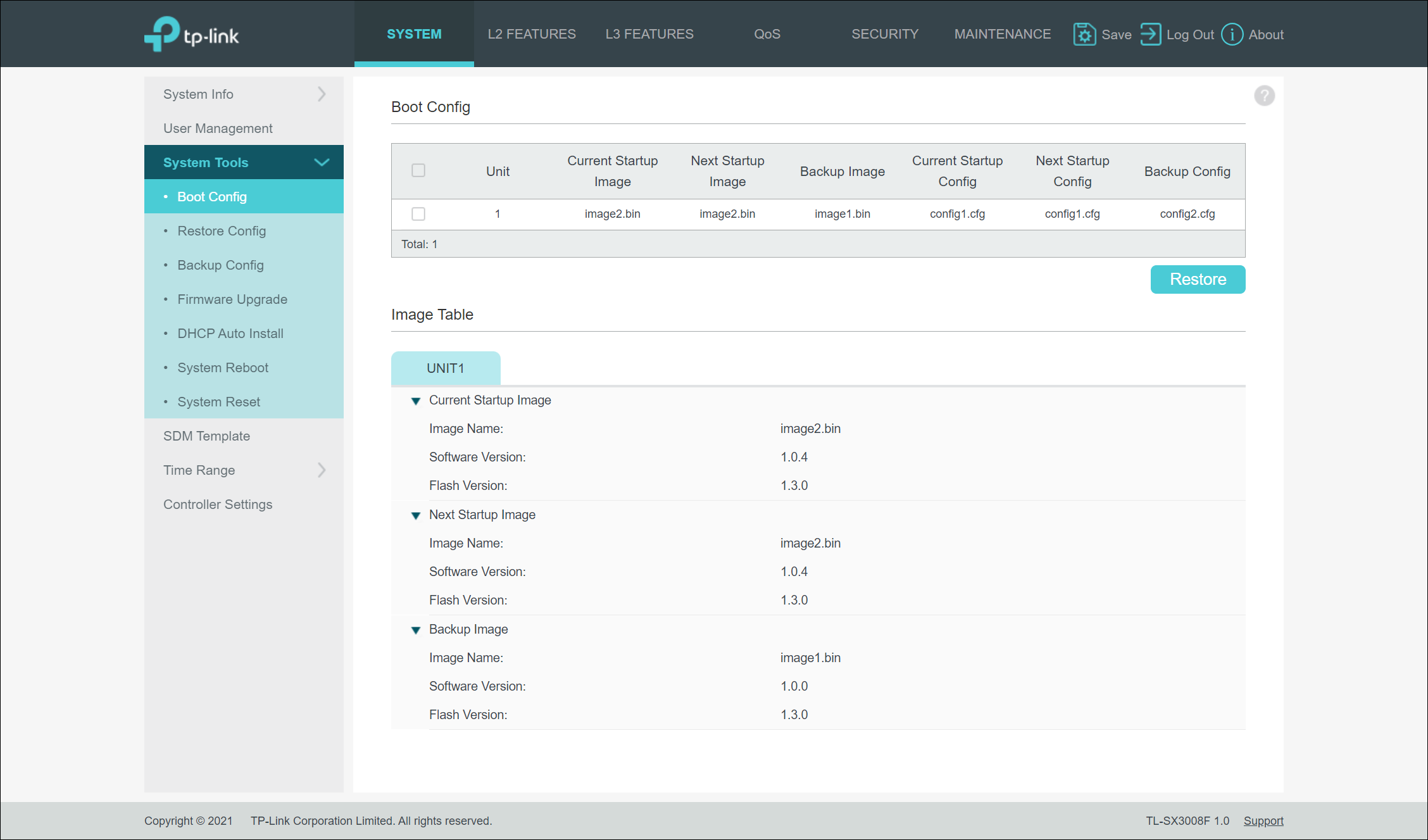The image size is (1428, 840).
Task: Click the About info icon
Action: pos(1232,34)
